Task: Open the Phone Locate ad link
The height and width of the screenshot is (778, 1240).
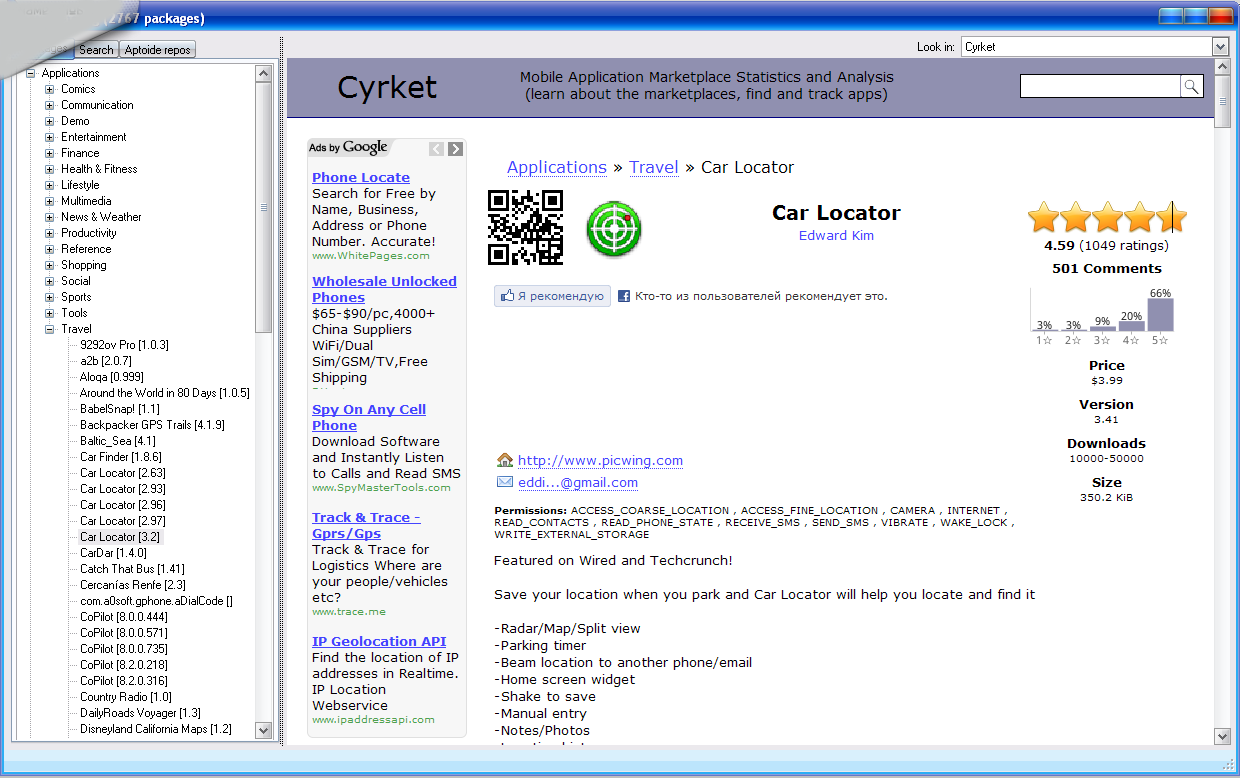Action: point(361,177)
